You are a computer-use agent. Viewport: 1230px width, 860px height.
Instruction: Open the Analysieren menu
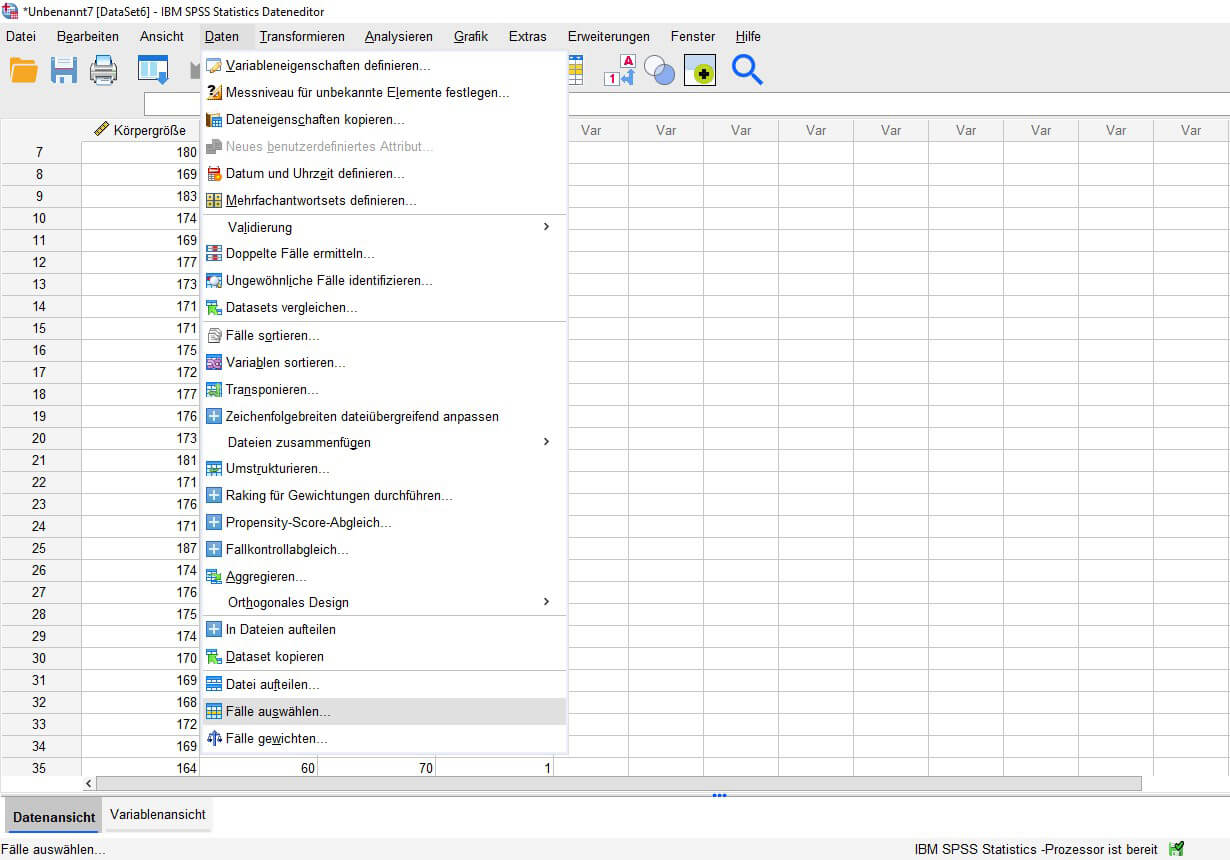pos(398,36)
